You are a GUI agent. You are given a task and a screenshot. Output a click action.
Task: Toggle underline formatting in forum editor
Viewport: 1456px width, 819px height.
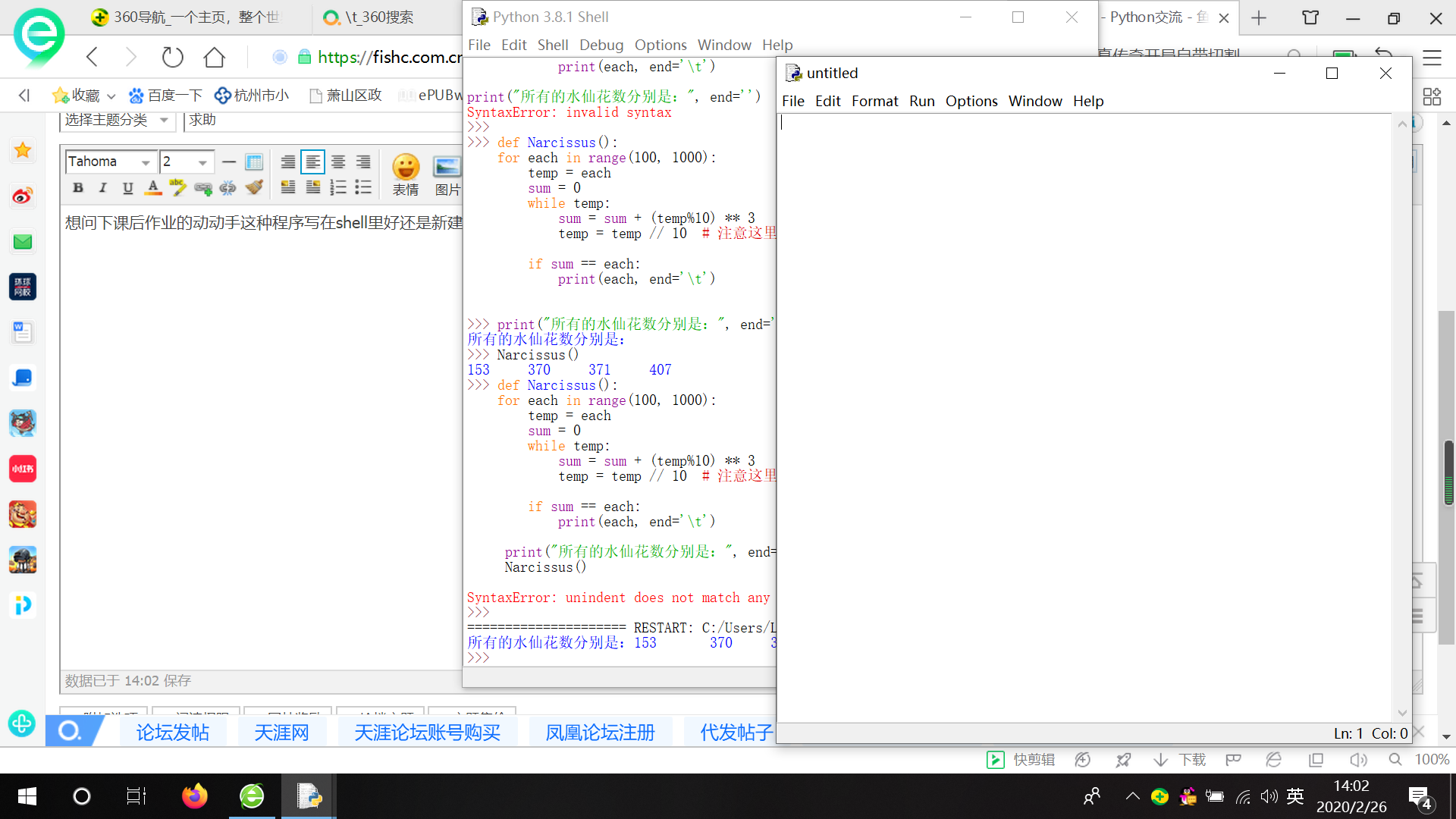127,187
